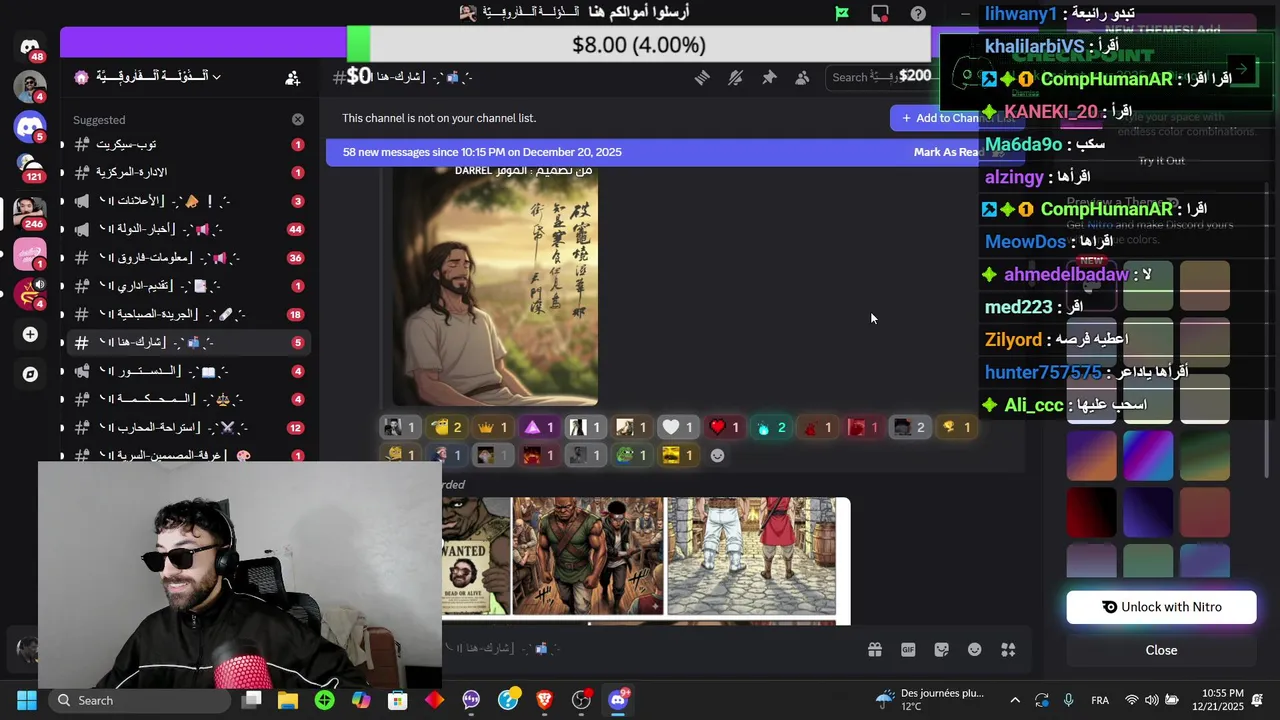Open pinned messages pin icon
The width and height of the screenshot is (1280, 720).
769,77
